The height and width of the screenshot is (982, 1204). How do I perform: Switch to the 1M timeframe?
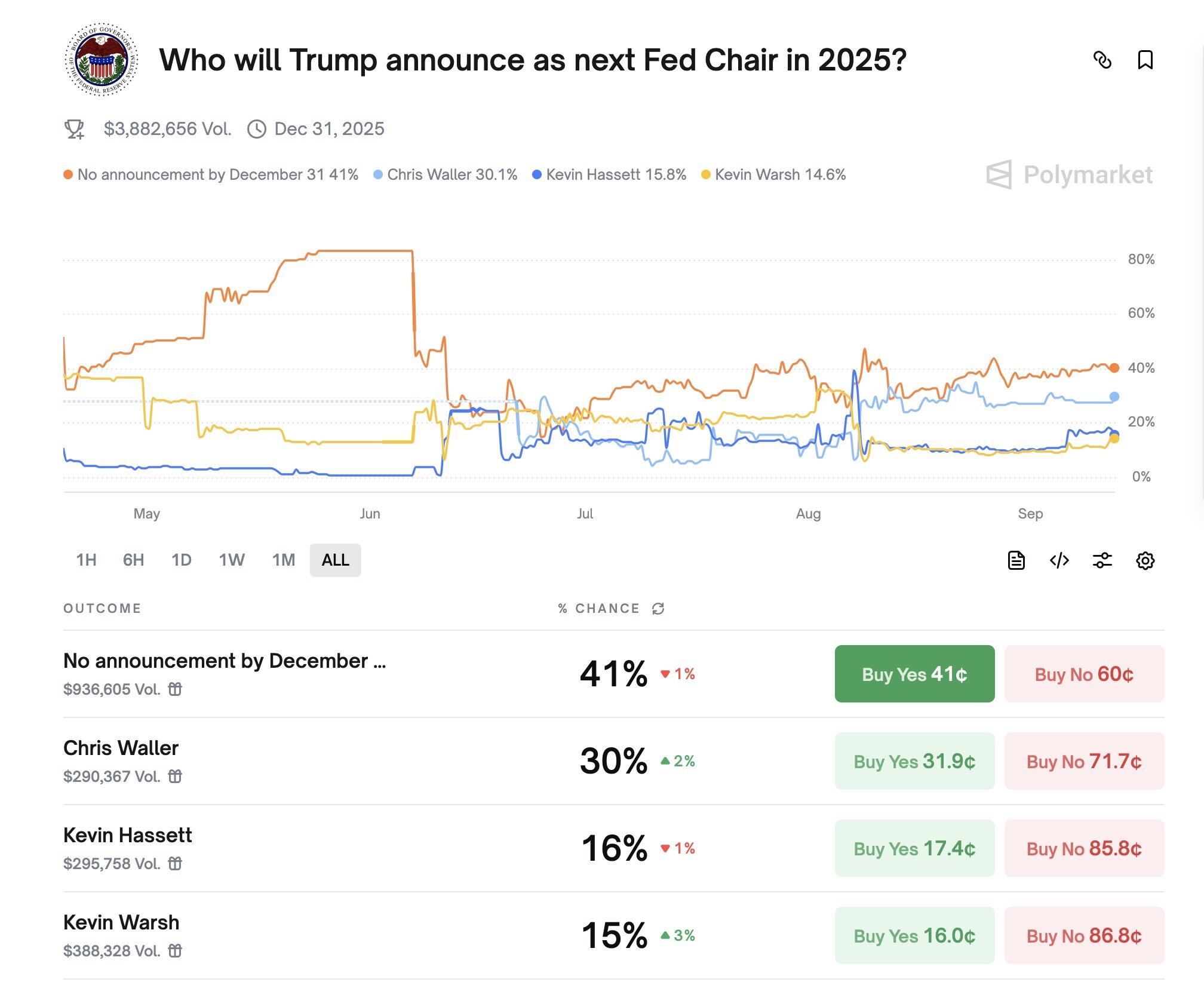tap(283, 560)
